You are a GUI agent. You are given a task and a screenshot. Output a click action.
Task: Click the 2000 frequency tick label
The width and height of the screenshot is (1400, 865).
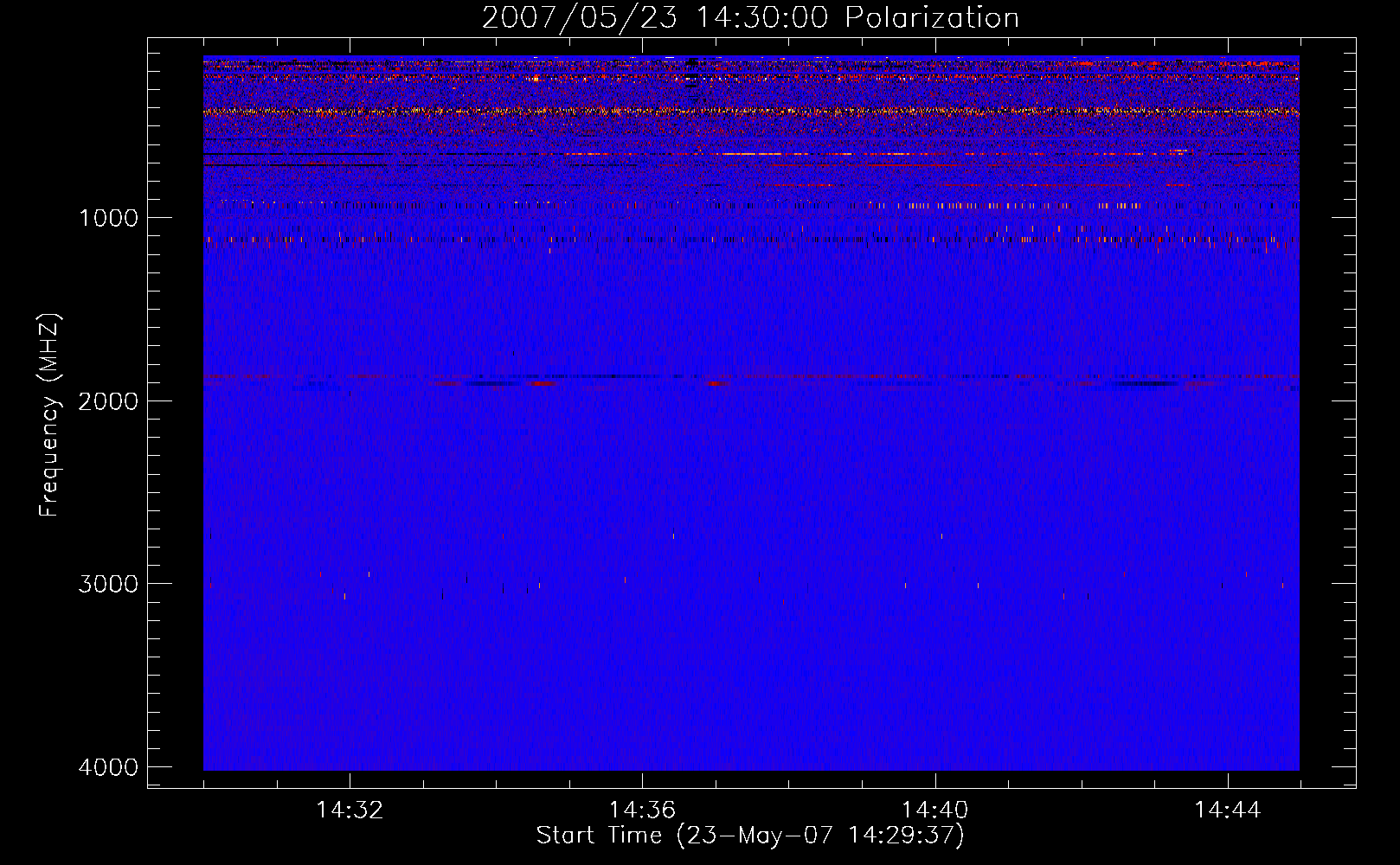point(108,401)
